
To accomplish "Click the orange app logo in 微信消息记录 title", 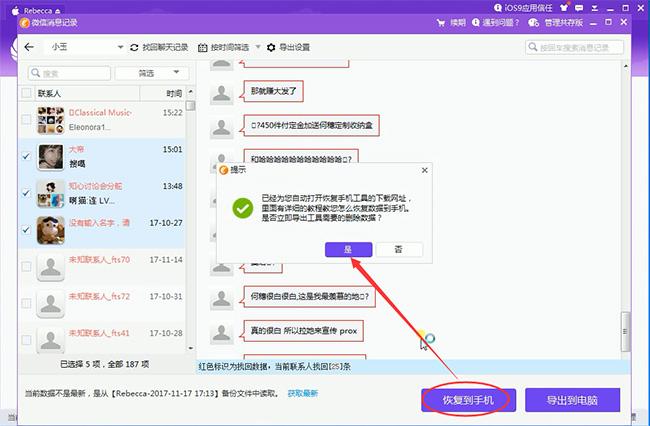I will pos(25,23).
